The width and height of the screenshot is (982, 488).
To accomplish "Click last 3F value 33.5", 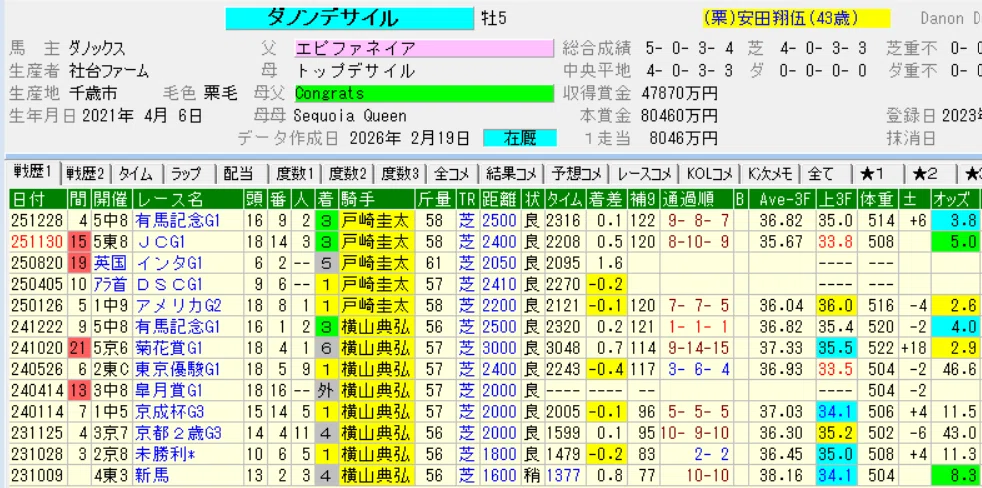I will point(838,370).
